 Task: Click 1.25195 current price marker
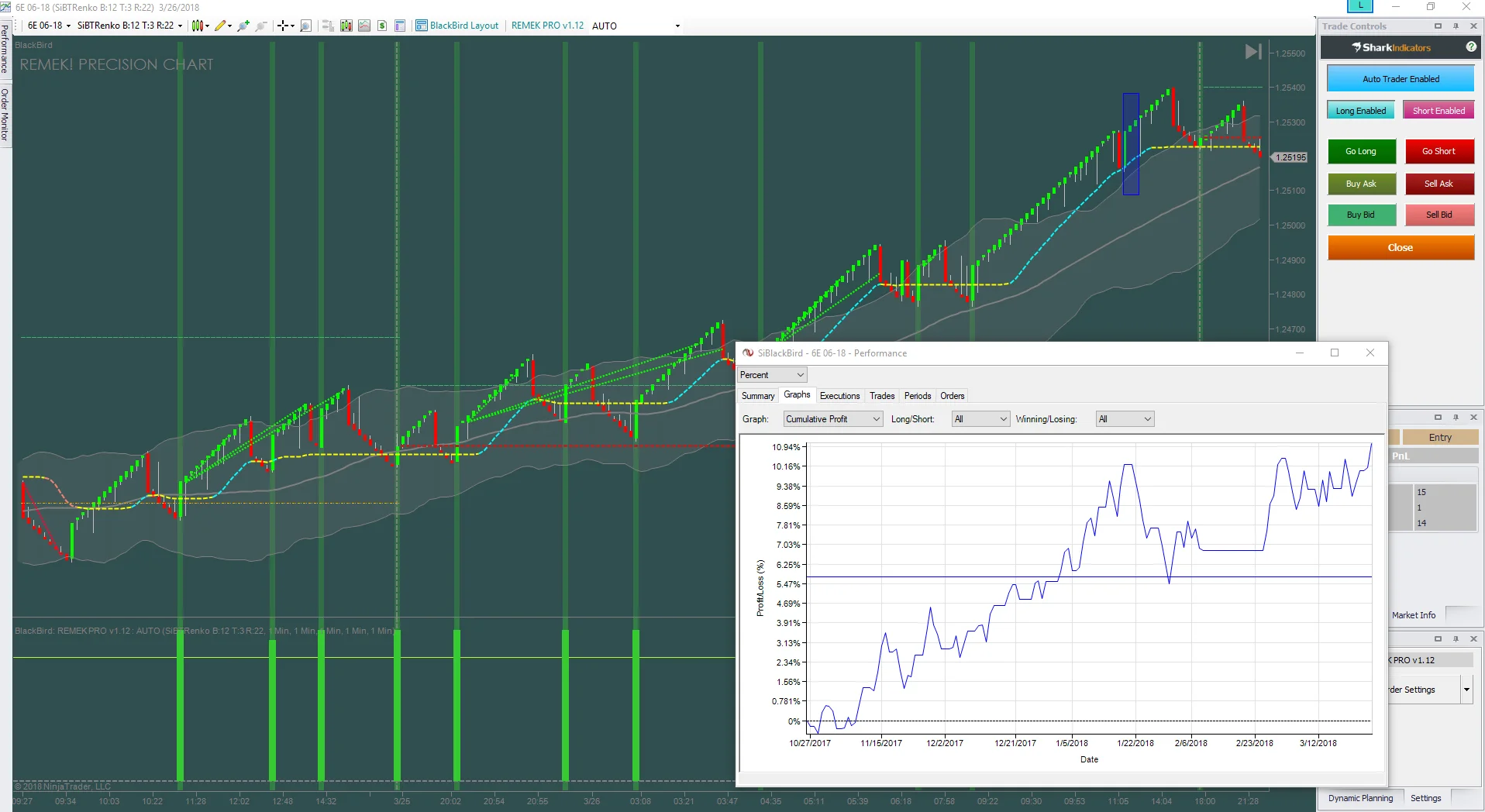coord(1290,157)
